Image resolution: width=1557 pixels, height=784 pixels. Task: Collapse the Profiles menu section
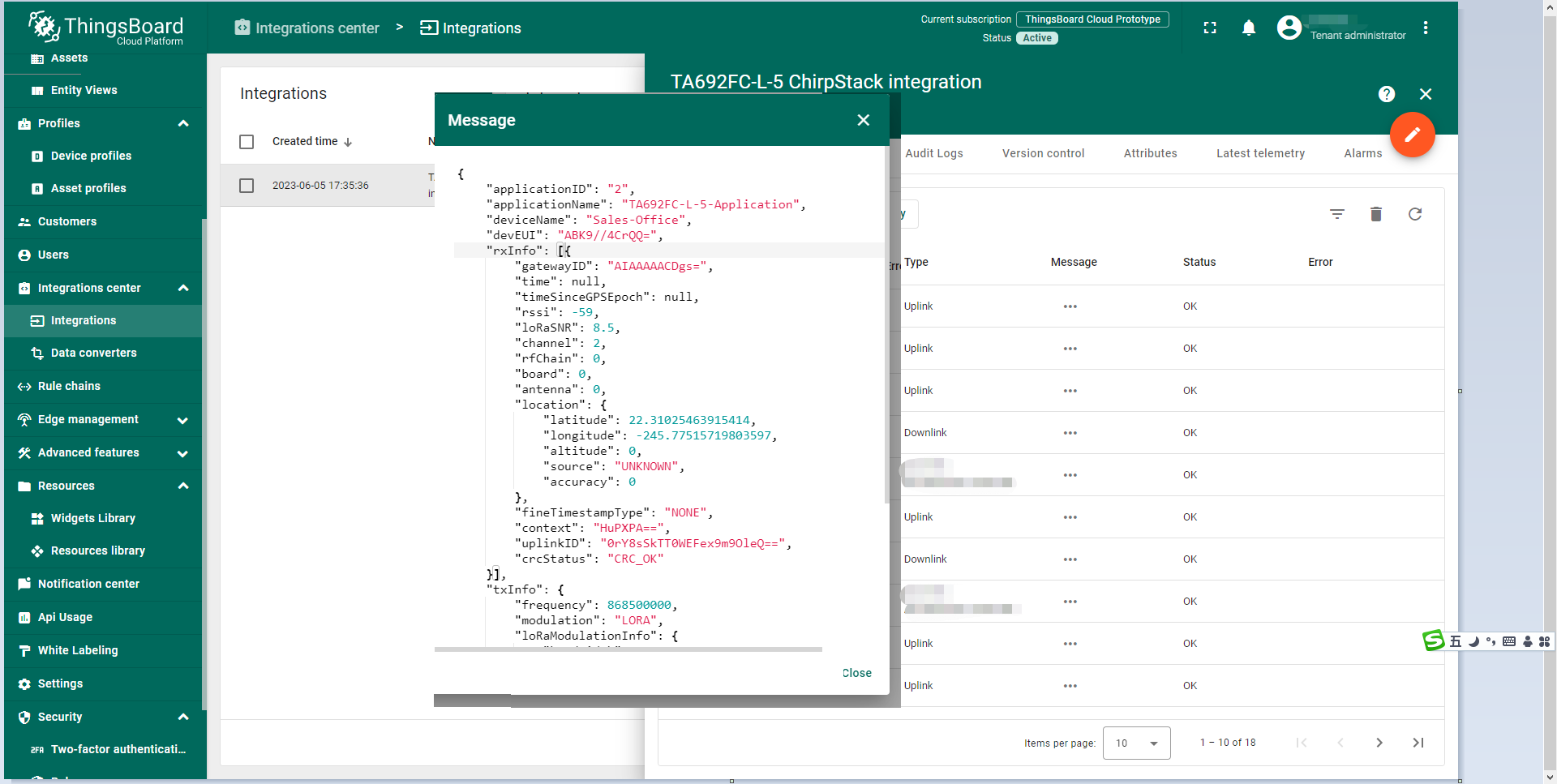click(183, 123)
